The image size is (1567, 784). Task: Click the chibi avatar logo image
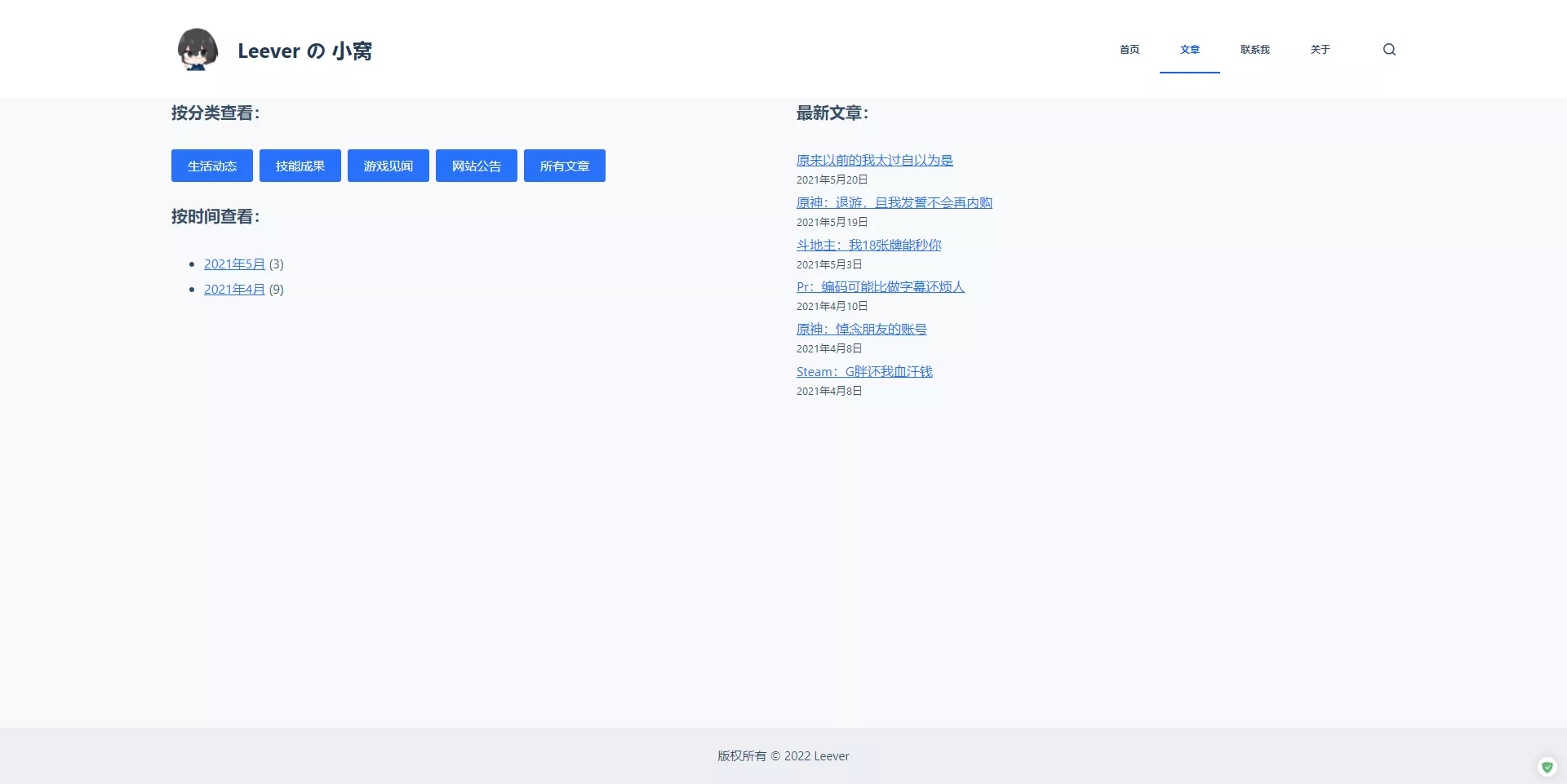click(x=198, y=50)
